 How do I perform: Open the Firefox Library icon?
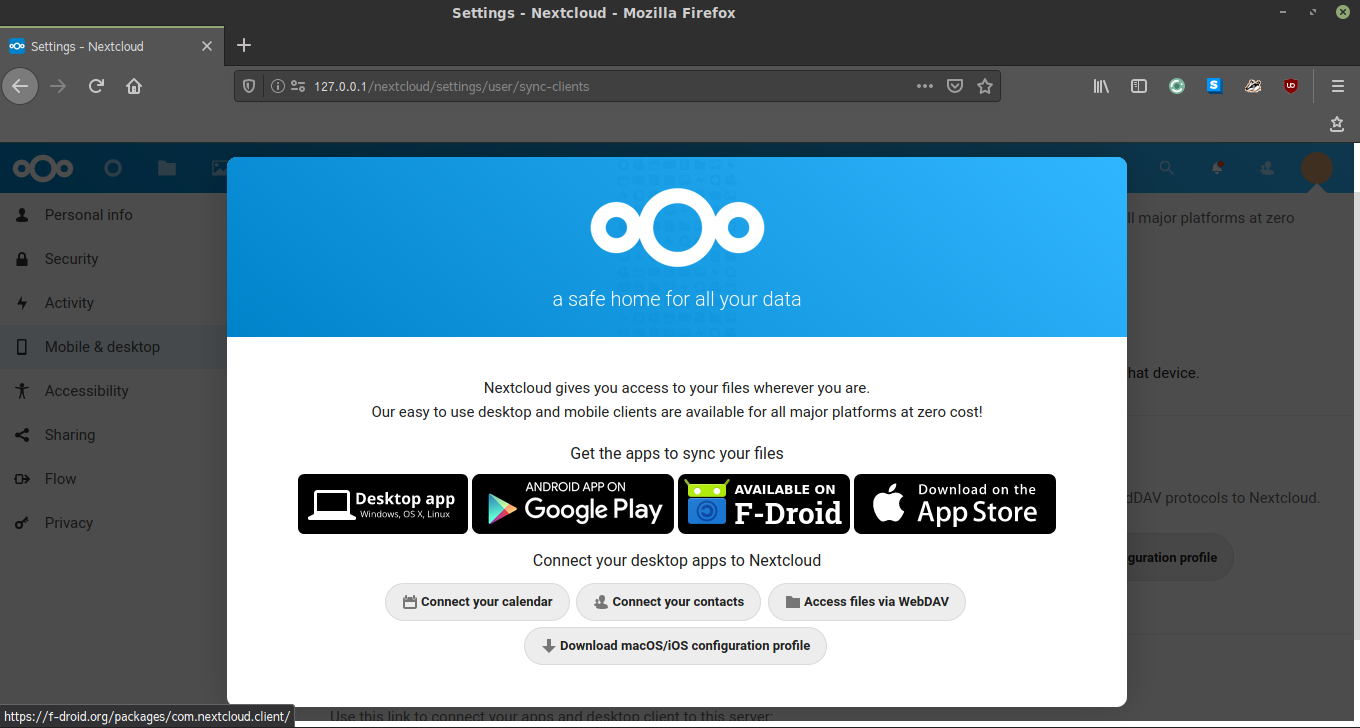pyautogui.click(x=1101, y=86)
